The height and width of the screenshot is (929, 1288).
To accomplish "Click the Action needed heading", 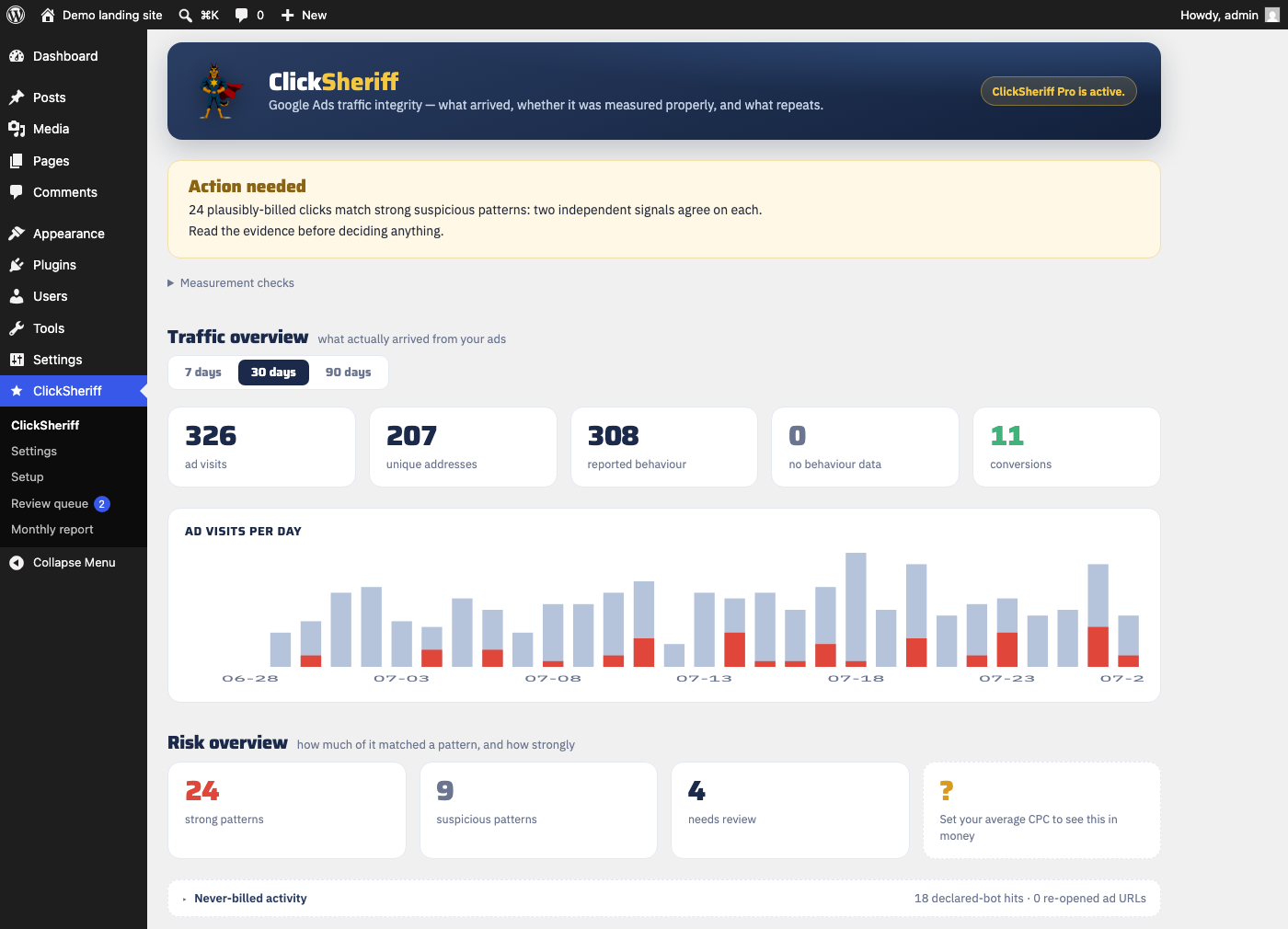I will pyautogui.click(x=247, y=186).
